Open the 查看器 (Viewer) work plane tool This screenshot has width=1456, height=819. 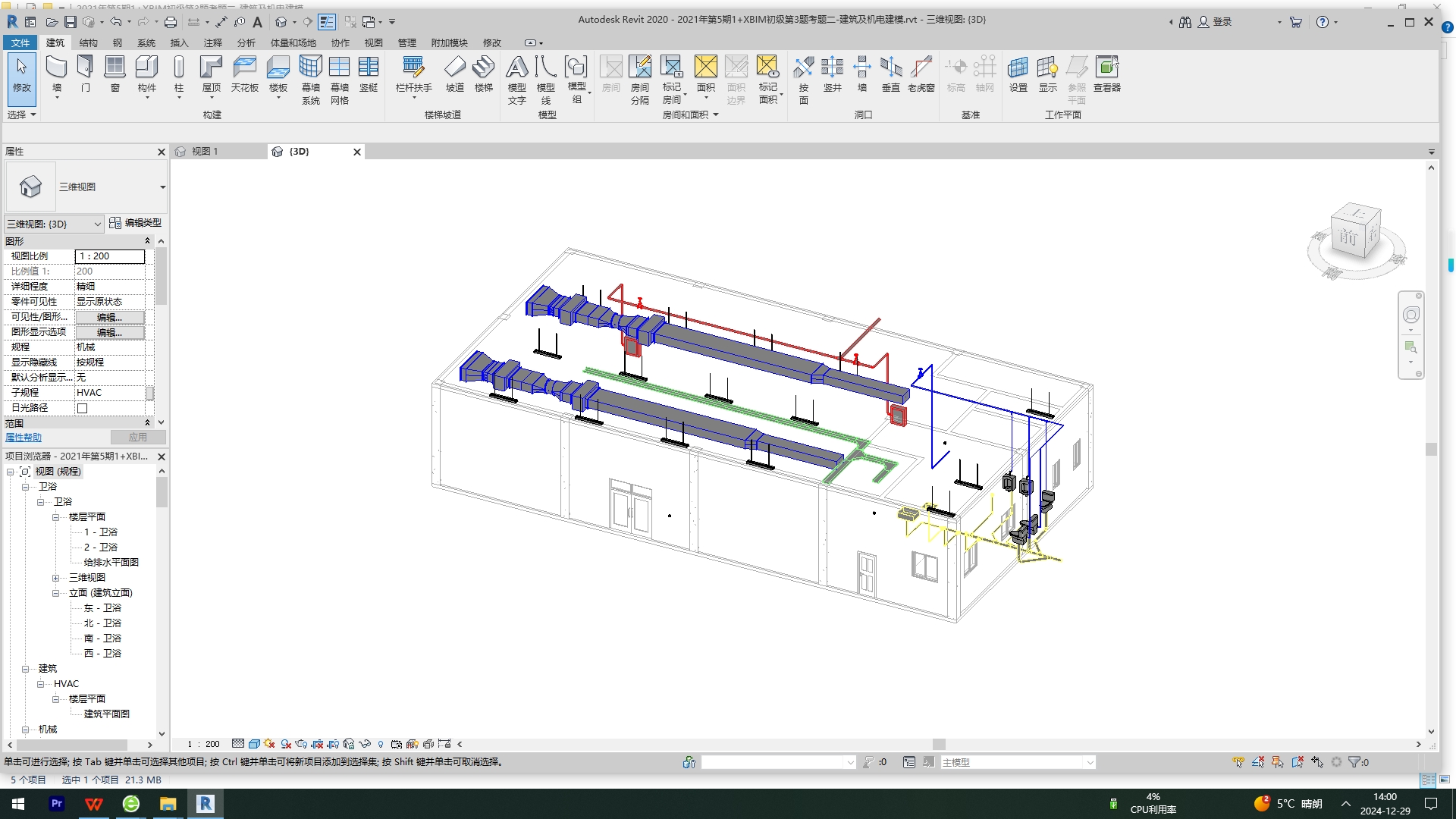click(1106, 74)
